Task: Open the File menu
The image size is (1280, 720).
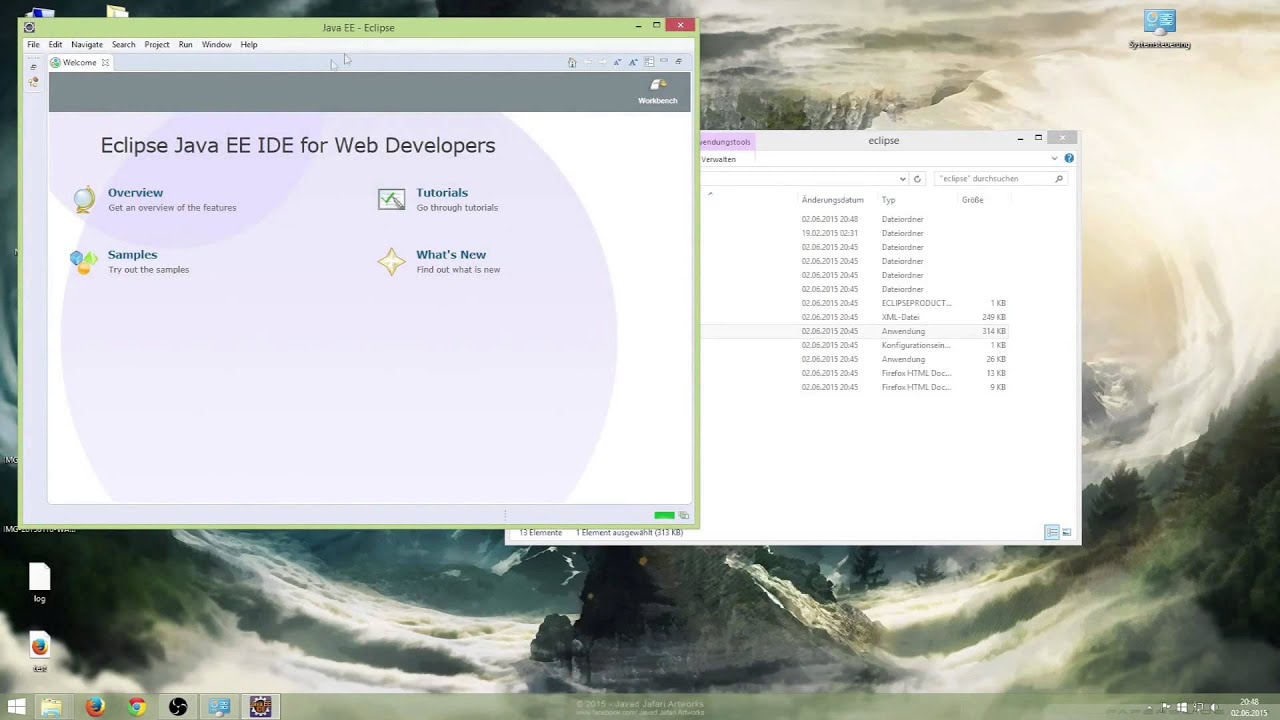Action: click(x=33, y=44)
